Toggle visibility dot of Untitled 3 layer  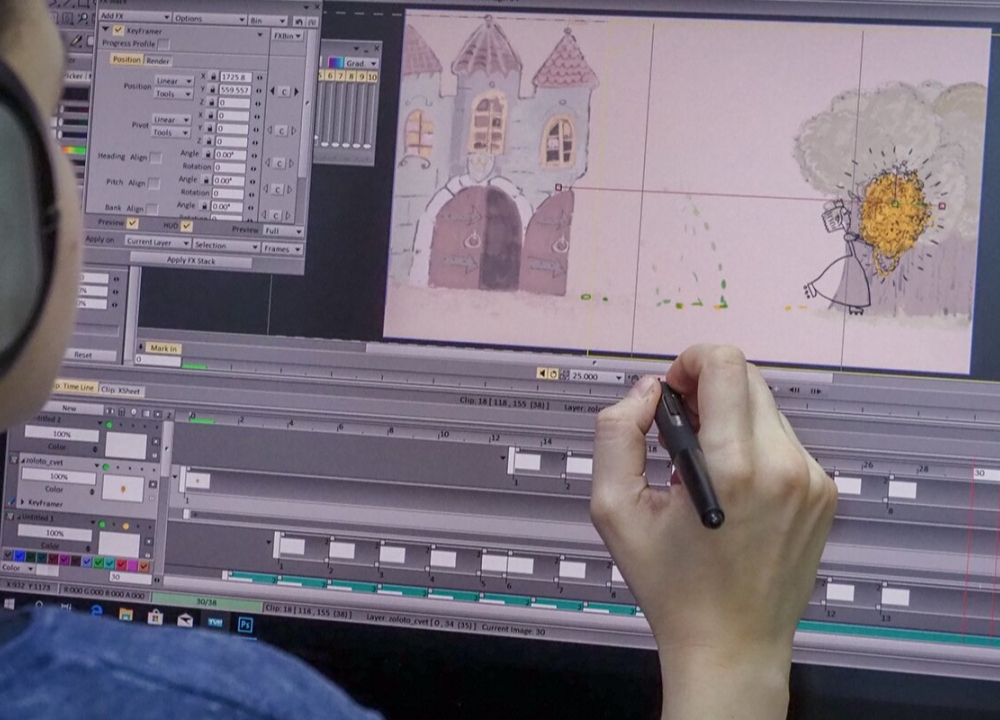(102, 524)
